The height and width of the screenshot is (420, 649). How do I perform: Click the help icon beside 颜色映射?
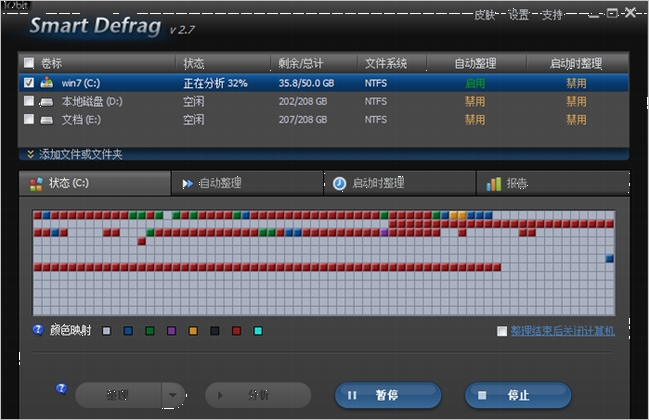(x=38, y=330)
